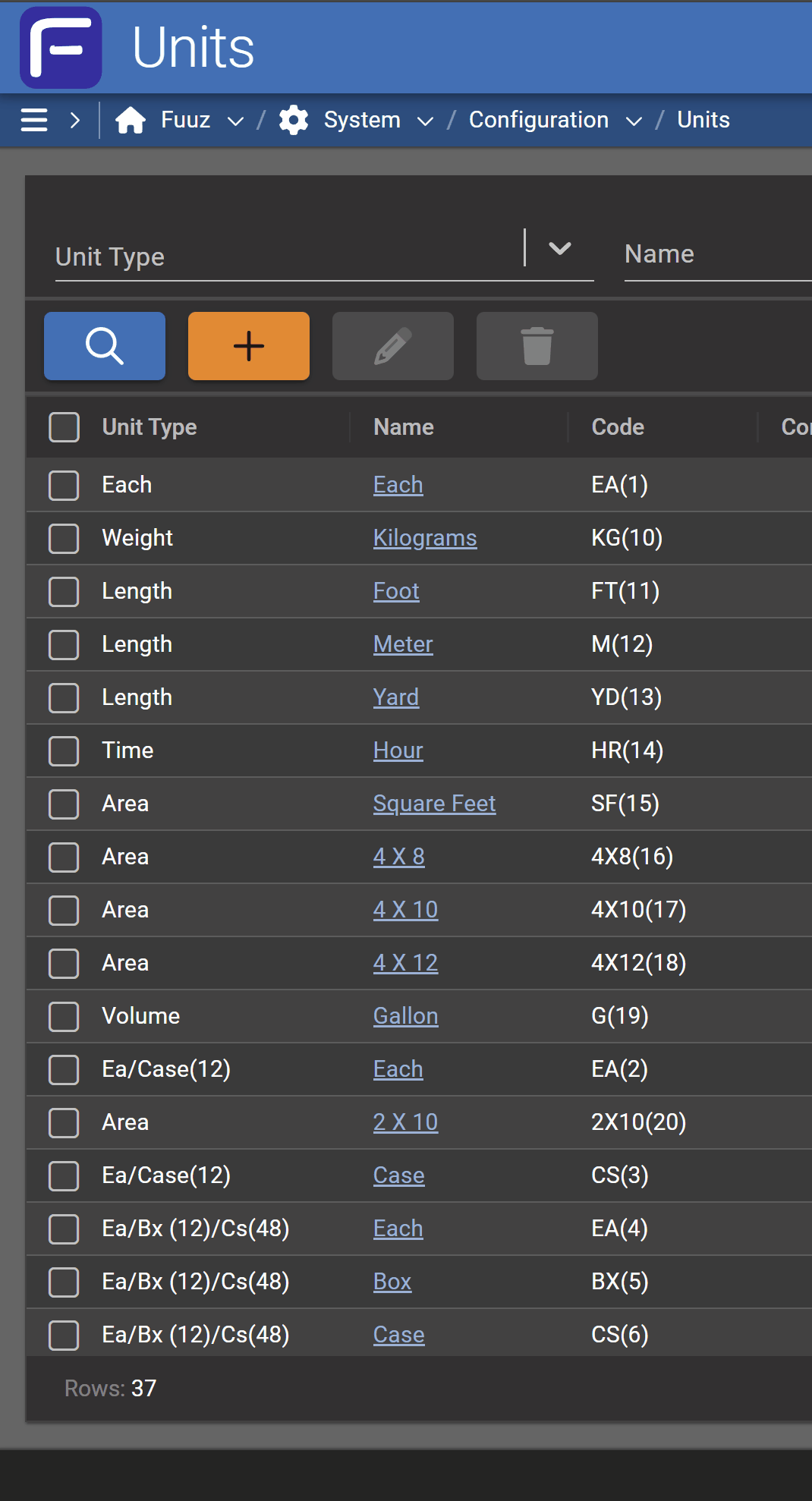Toggle the select-all checkbox in header
Image resolution: width=812 pixels, height=1501 pixels.
tap(65, 427)
